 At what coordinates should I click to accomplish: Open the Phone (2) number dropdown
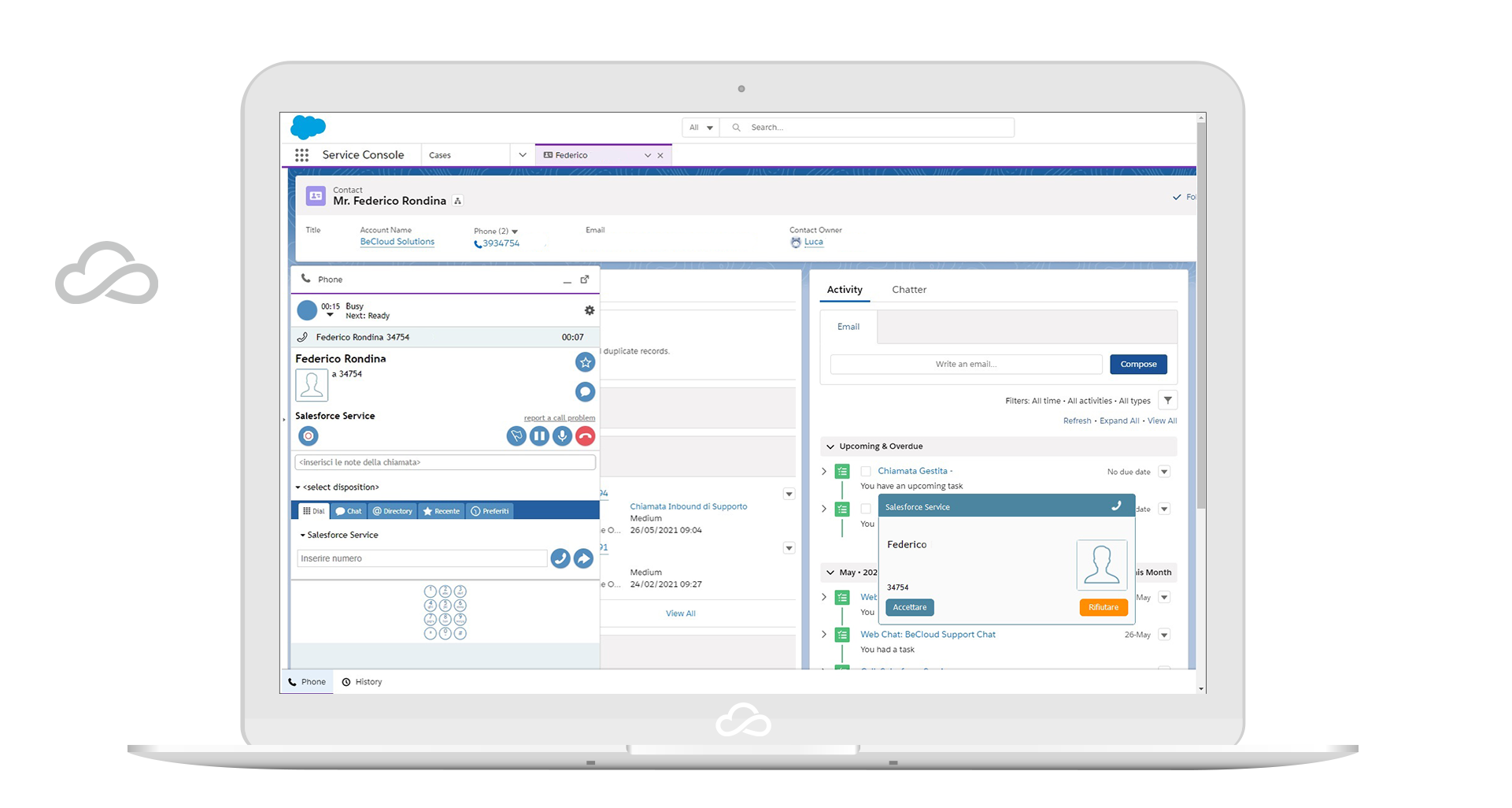[x=515, y=231]
